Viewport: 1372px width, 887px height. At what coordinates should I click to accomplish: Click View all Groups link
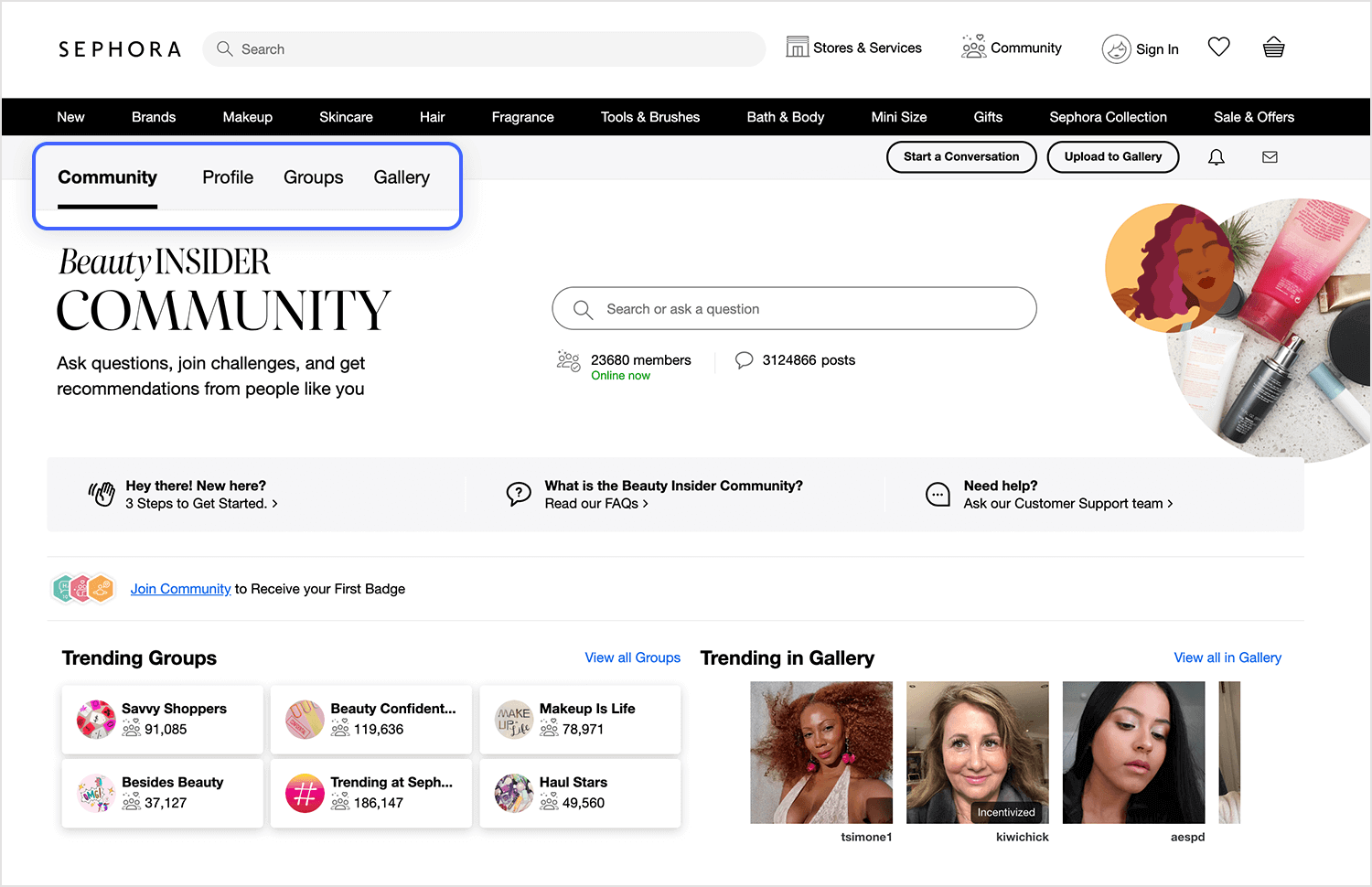(x=633, y=657)
